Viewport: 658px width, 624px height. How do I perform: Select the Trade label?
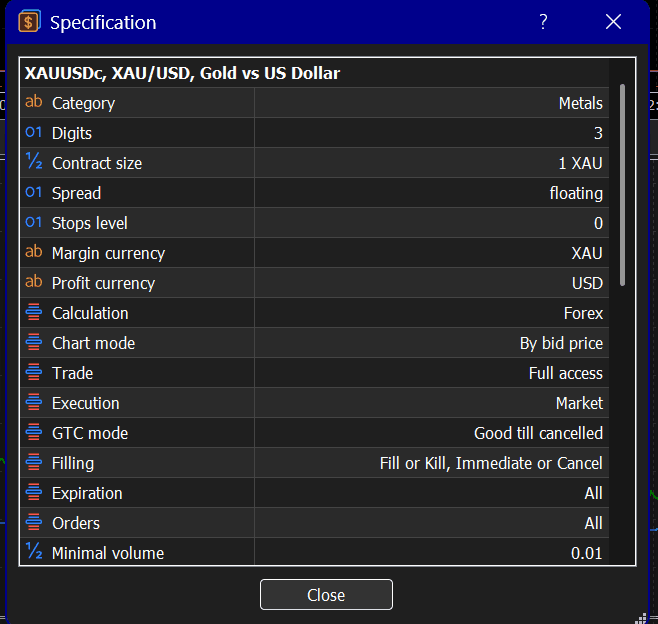point(72,373)
